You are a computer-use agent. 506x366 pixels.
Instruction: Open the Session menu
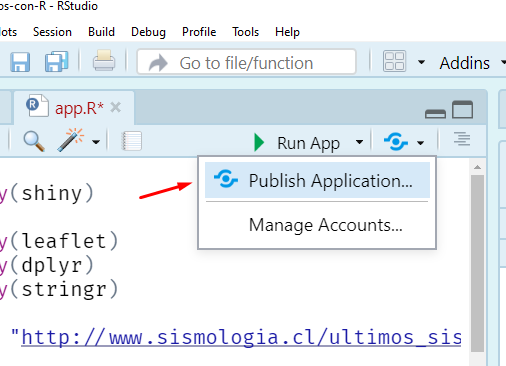pos(52,32)
